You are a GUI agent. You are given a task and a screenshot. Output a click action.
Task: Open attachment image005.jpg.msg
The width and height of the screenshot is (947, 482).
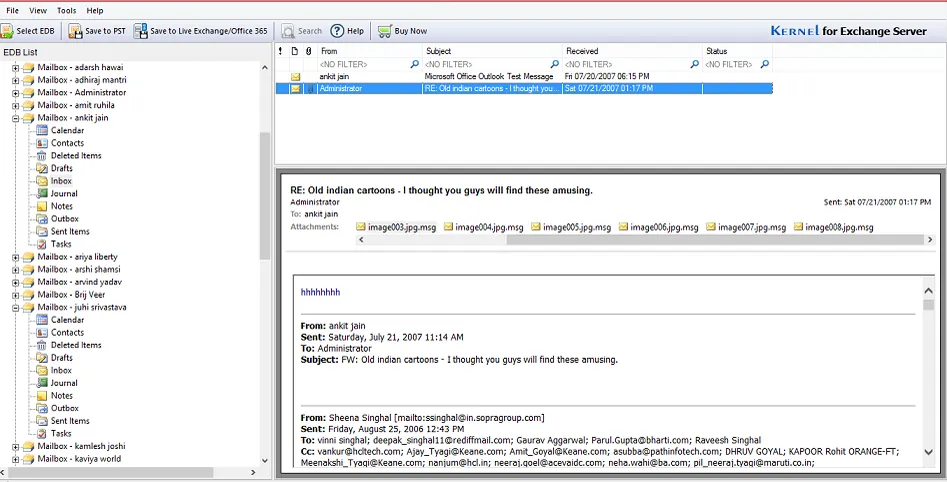pyautogui.click(x=571, y=227)
